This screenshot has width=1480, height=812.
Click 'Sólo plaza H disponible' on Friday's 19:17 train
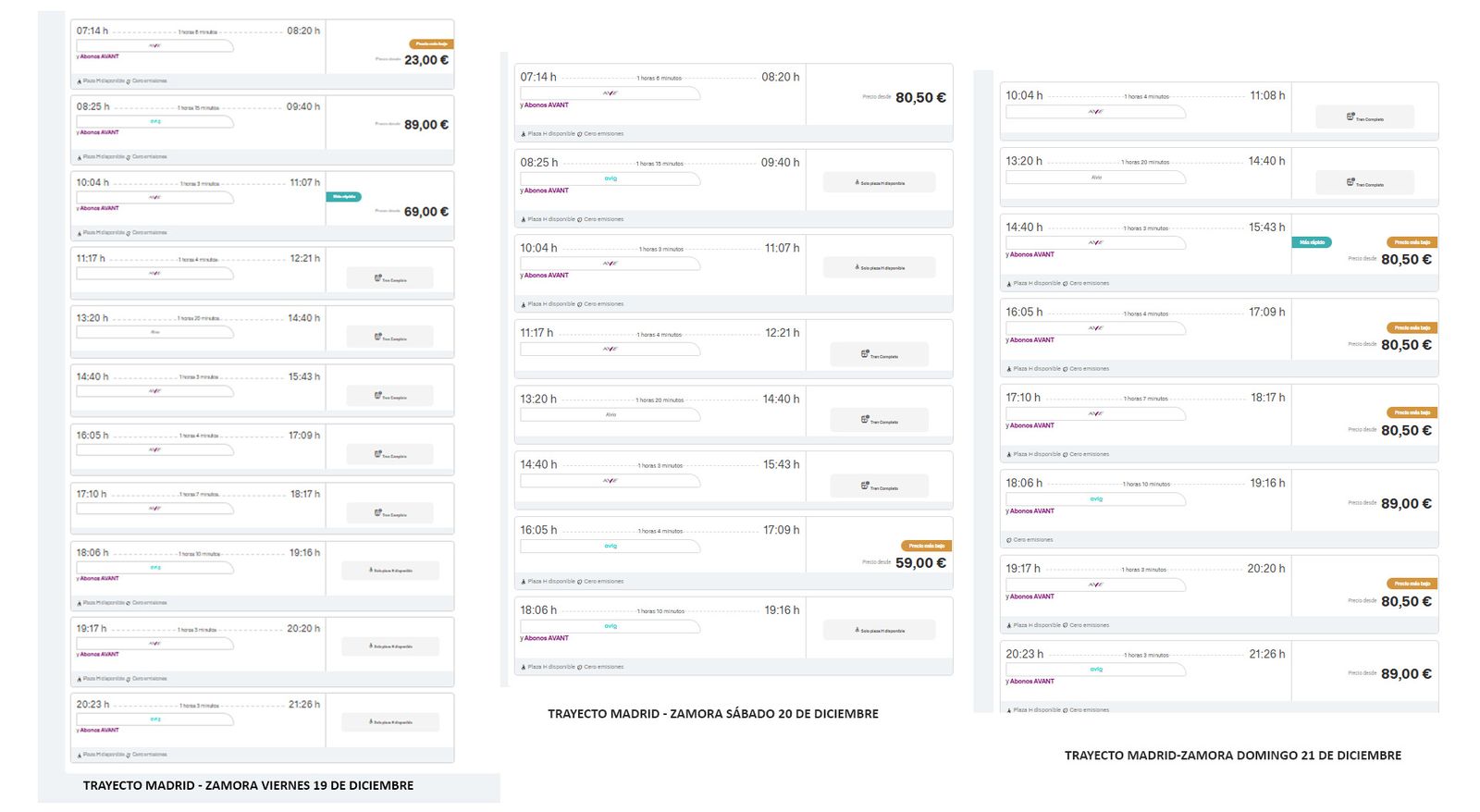tap(390, 646)
